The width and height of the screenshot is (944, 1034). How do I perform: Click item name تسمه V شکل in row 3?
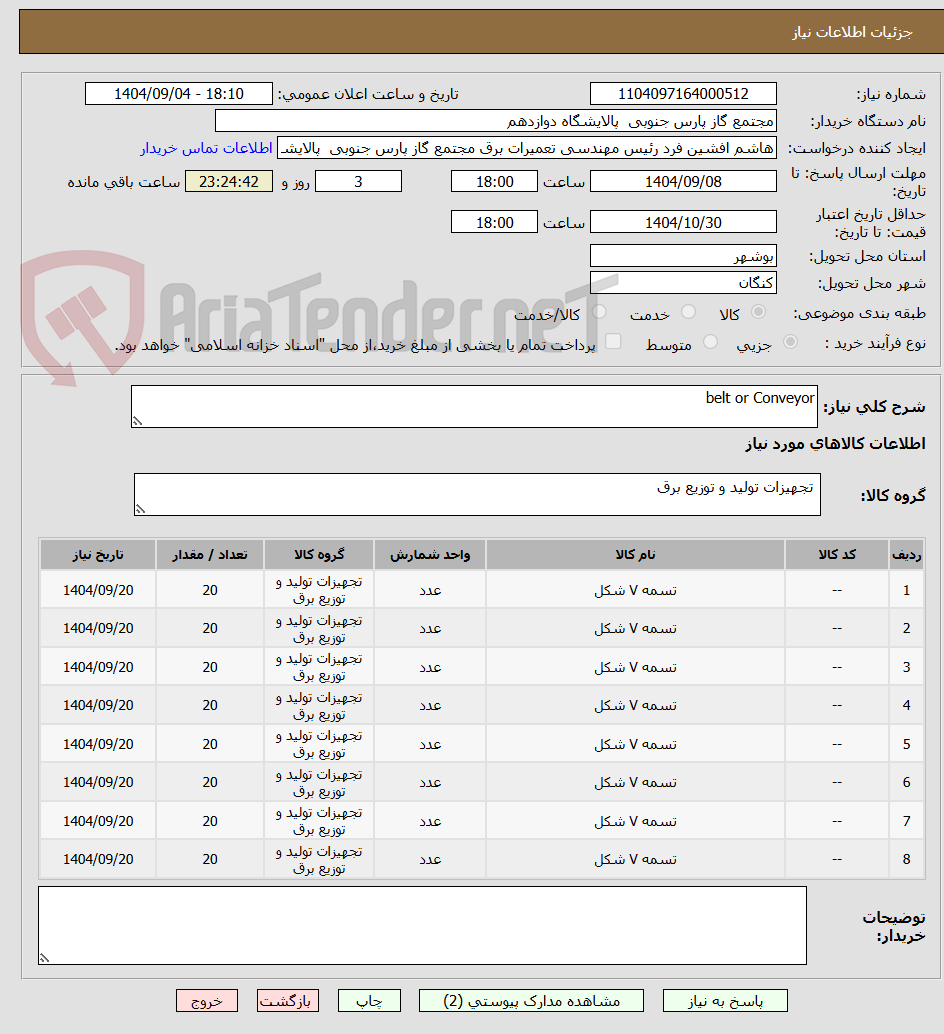tap(635, 667)
